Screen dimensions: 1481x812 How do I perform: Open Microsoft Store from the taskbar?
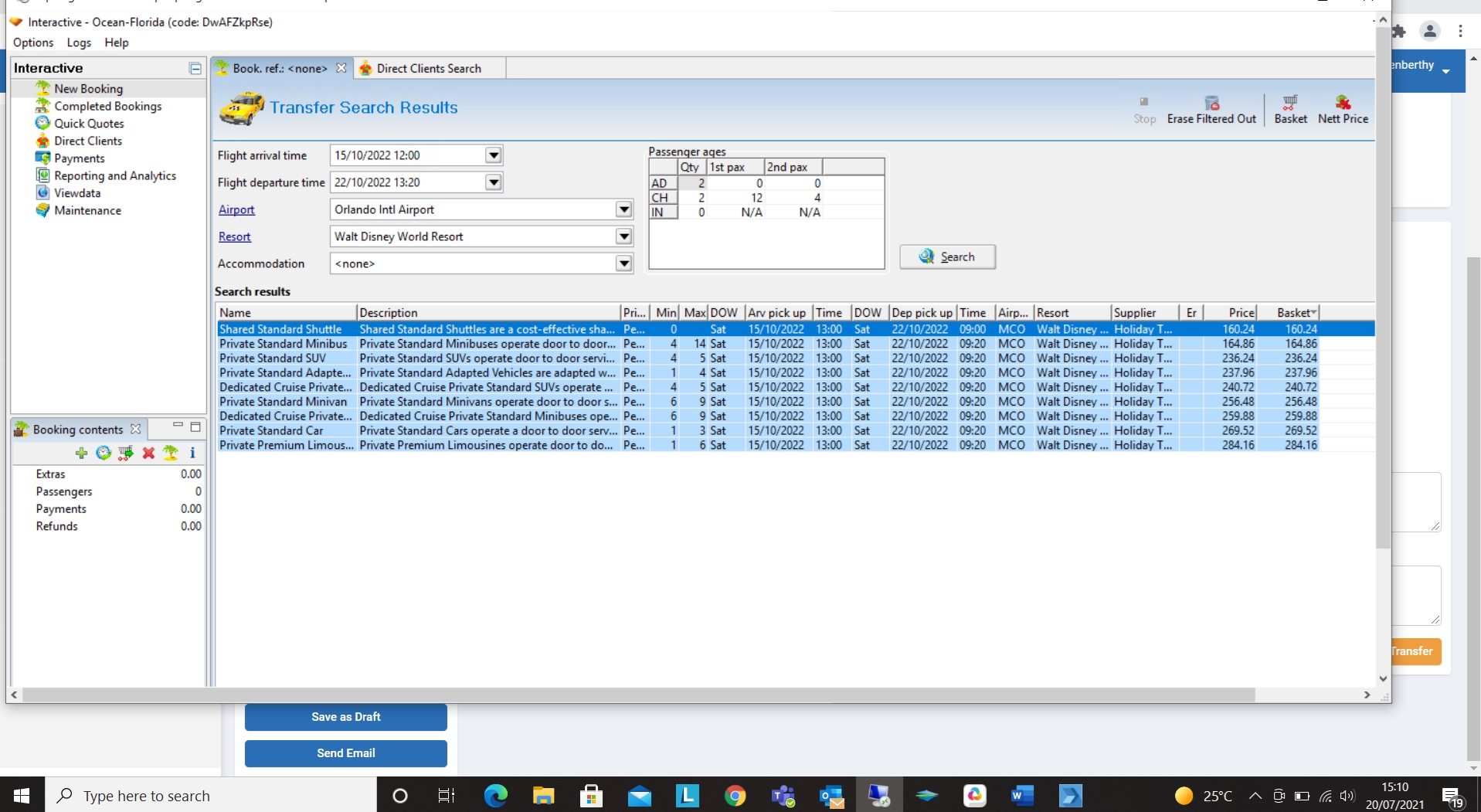coord(592,795)
